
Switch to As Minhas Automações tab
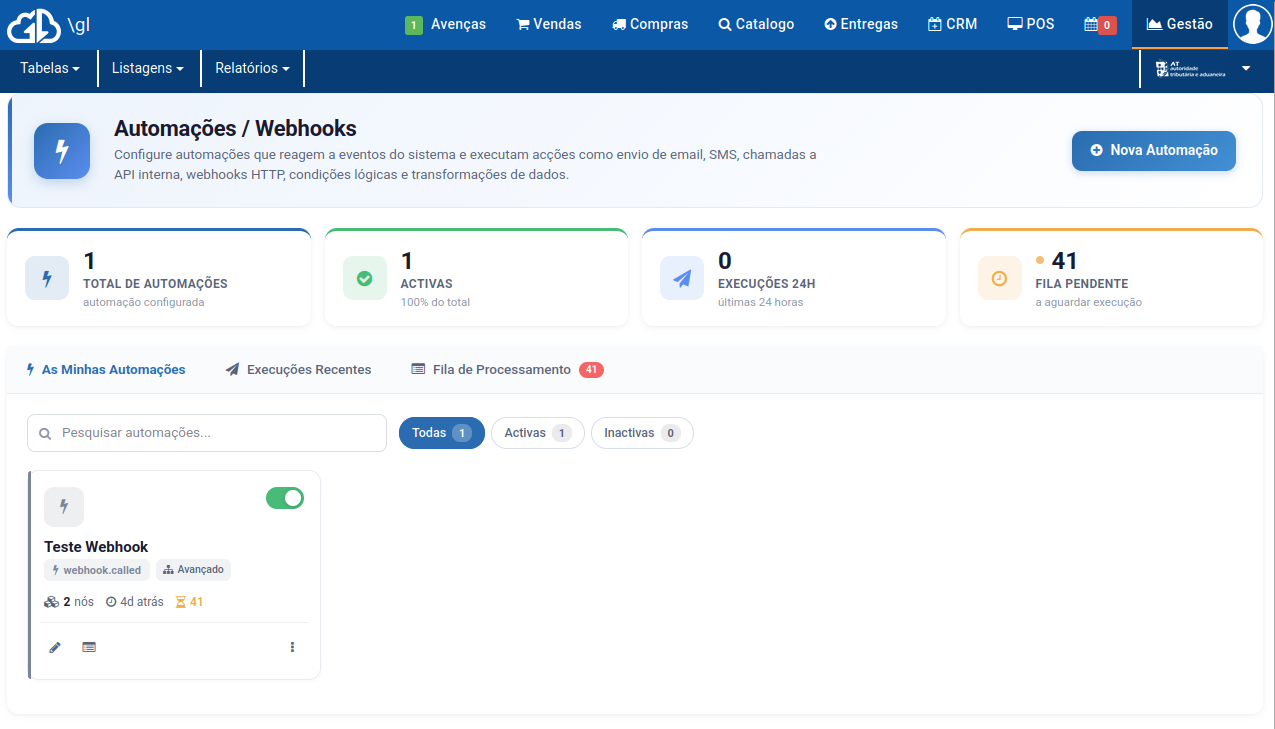[106, 369]
